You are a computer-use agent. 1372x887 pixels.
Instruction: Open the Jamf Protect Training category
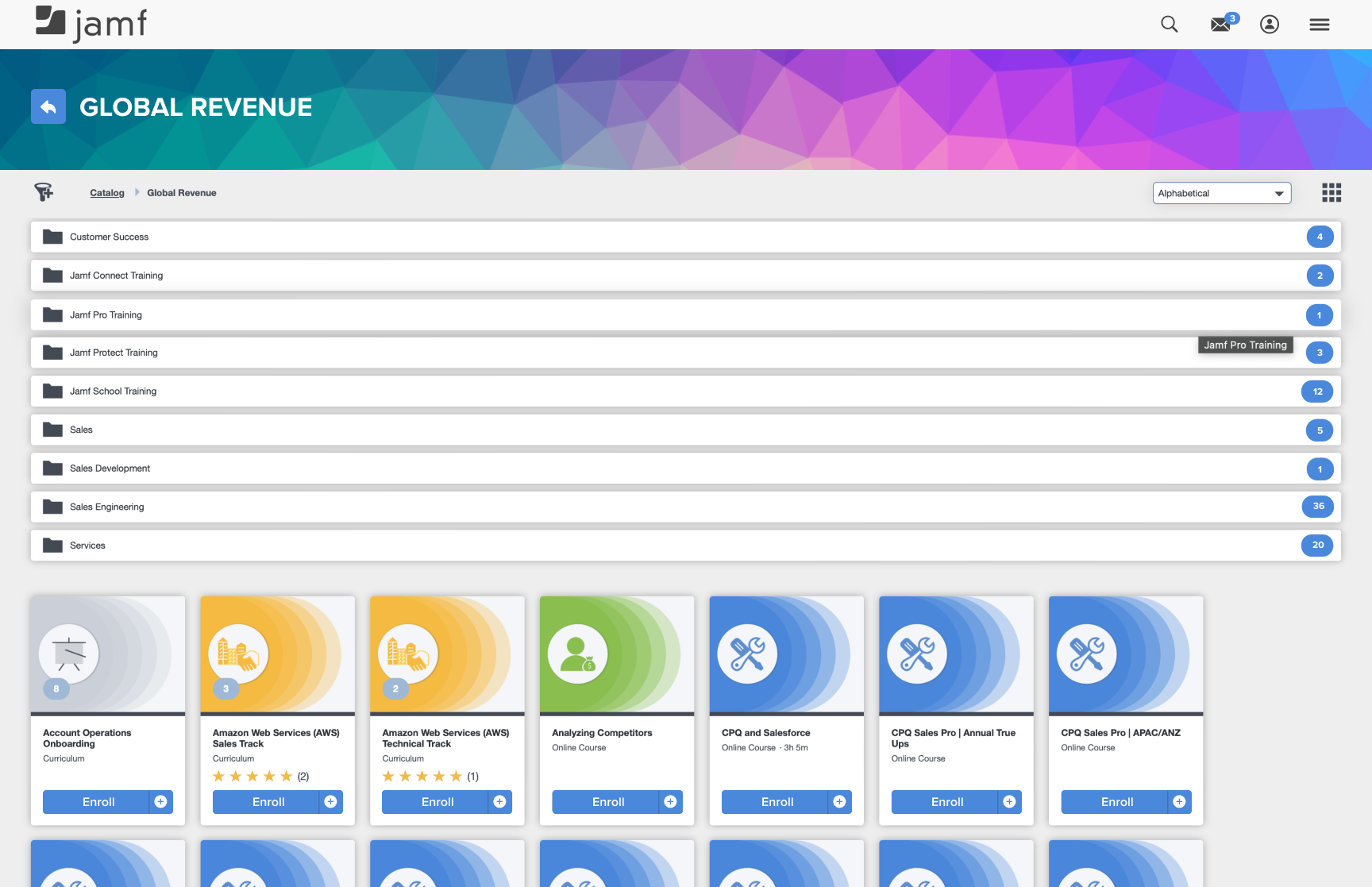[x=686, y=353]
